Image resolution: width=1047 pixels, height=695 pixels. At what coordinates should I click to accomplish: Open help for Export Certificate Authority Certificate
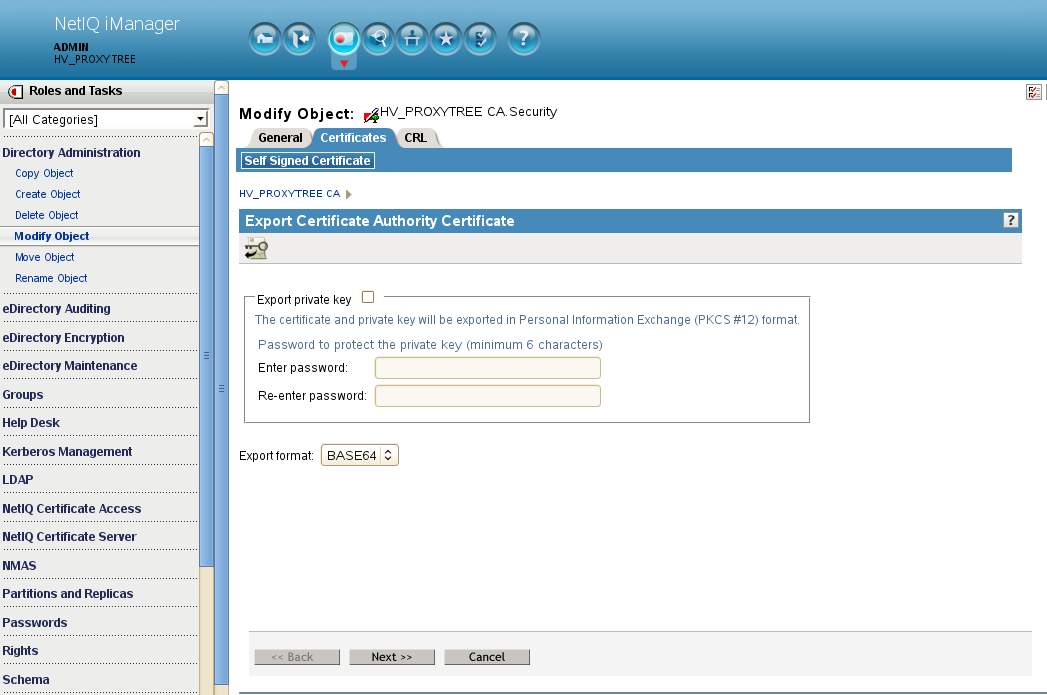click(x=1011, y=220)
